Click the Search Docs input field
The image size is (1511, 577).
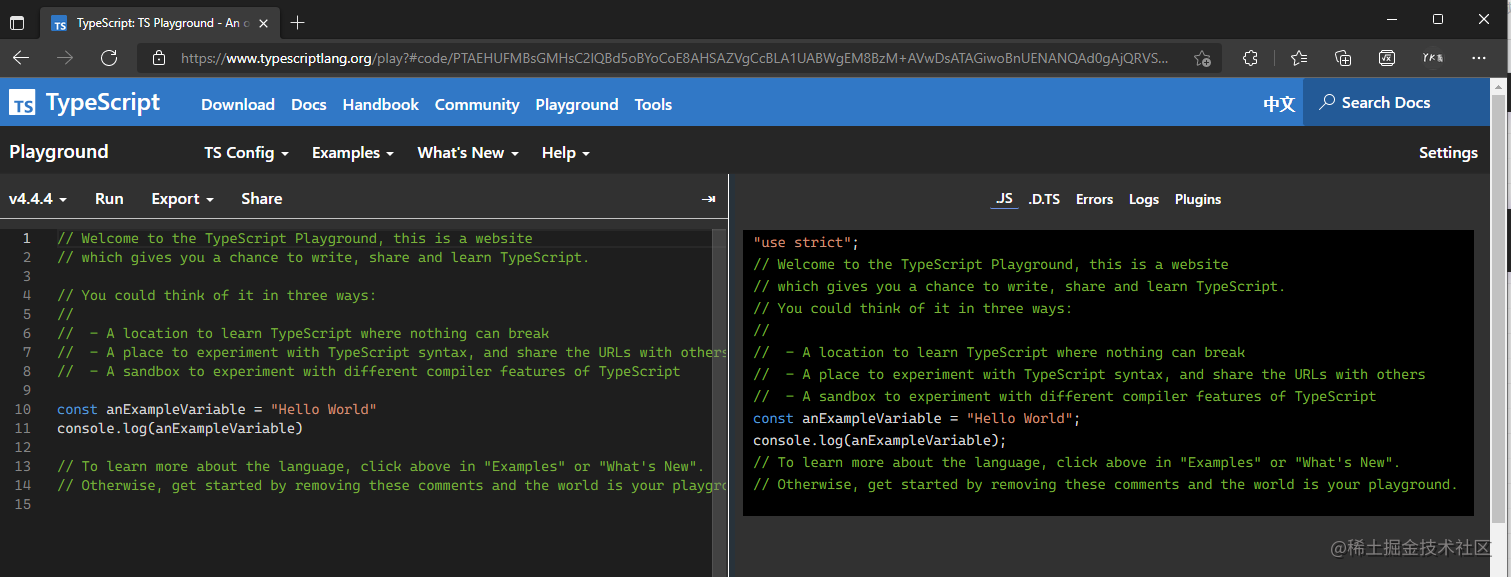click(1395, 102)
